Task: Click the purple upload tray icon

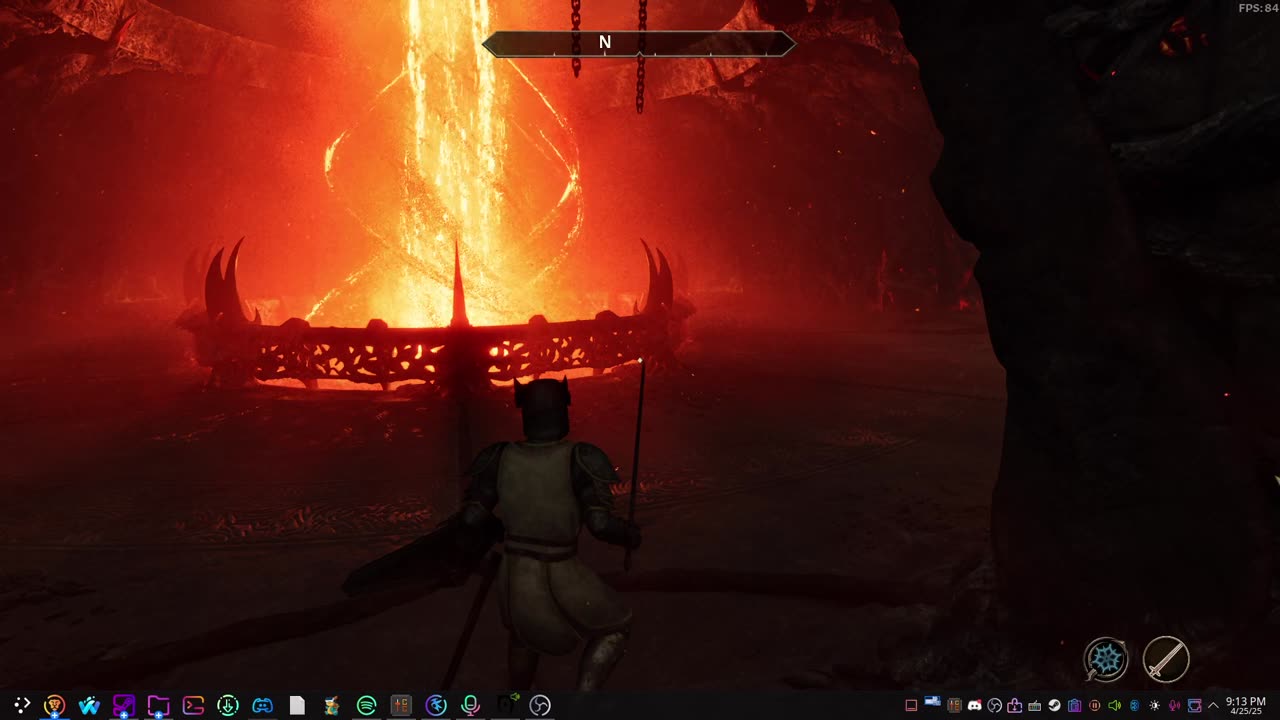Action: tap(1015, 705)
